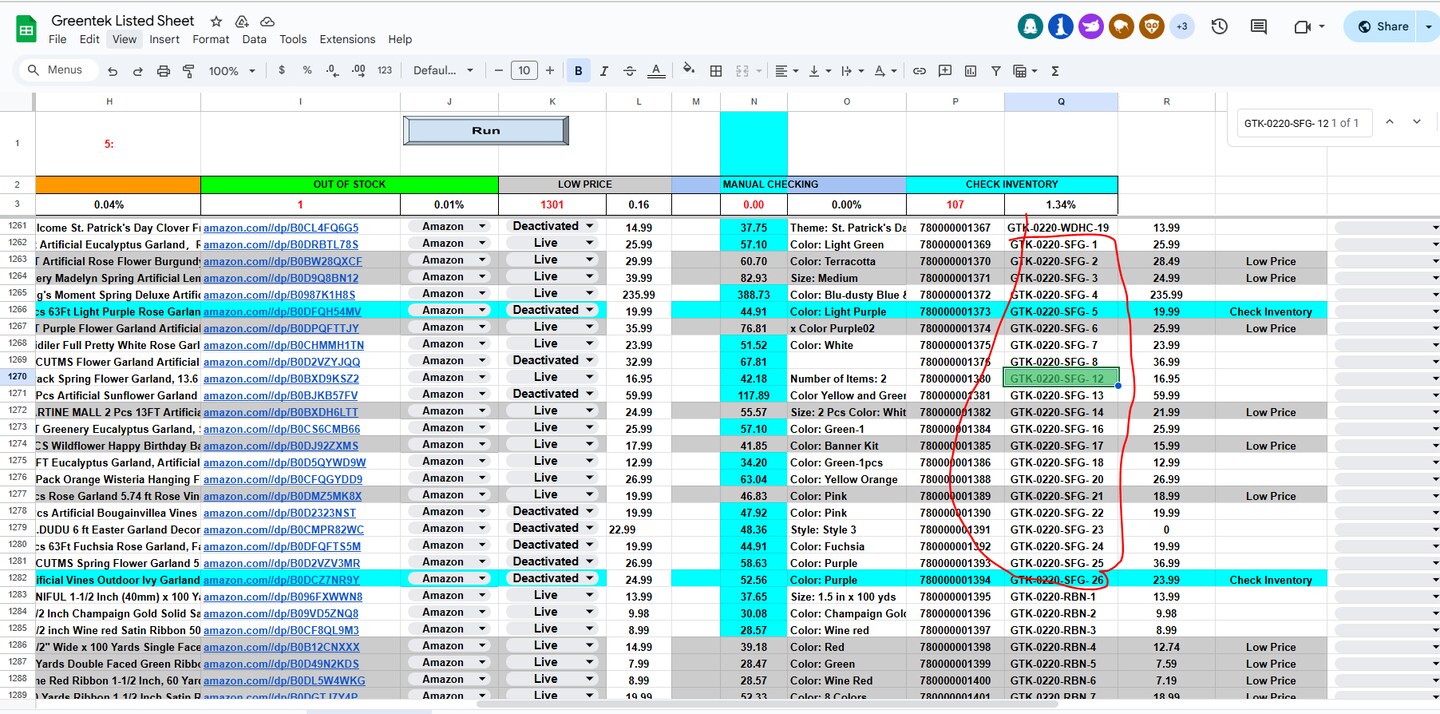1440x714 pixels.
Task: Open text rotation dropdown
Action: pos(885,71)
